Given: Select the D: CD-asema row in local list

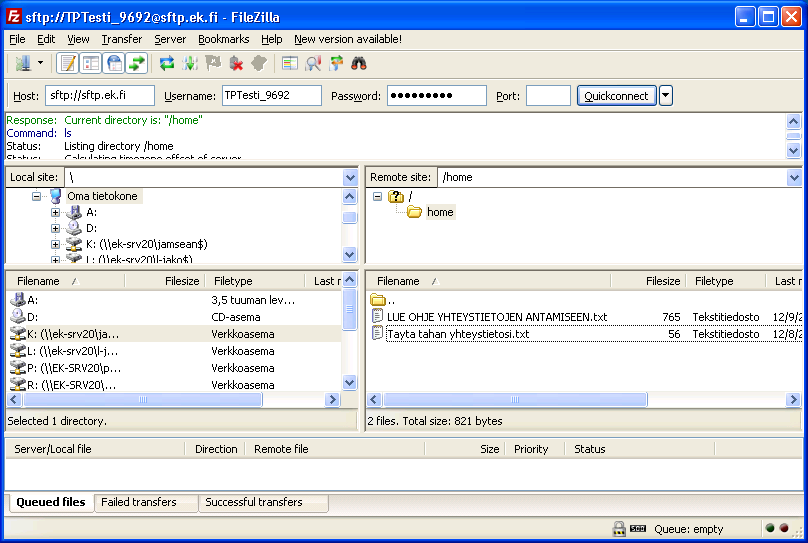Looking at the screenshot, I should 174,317.
